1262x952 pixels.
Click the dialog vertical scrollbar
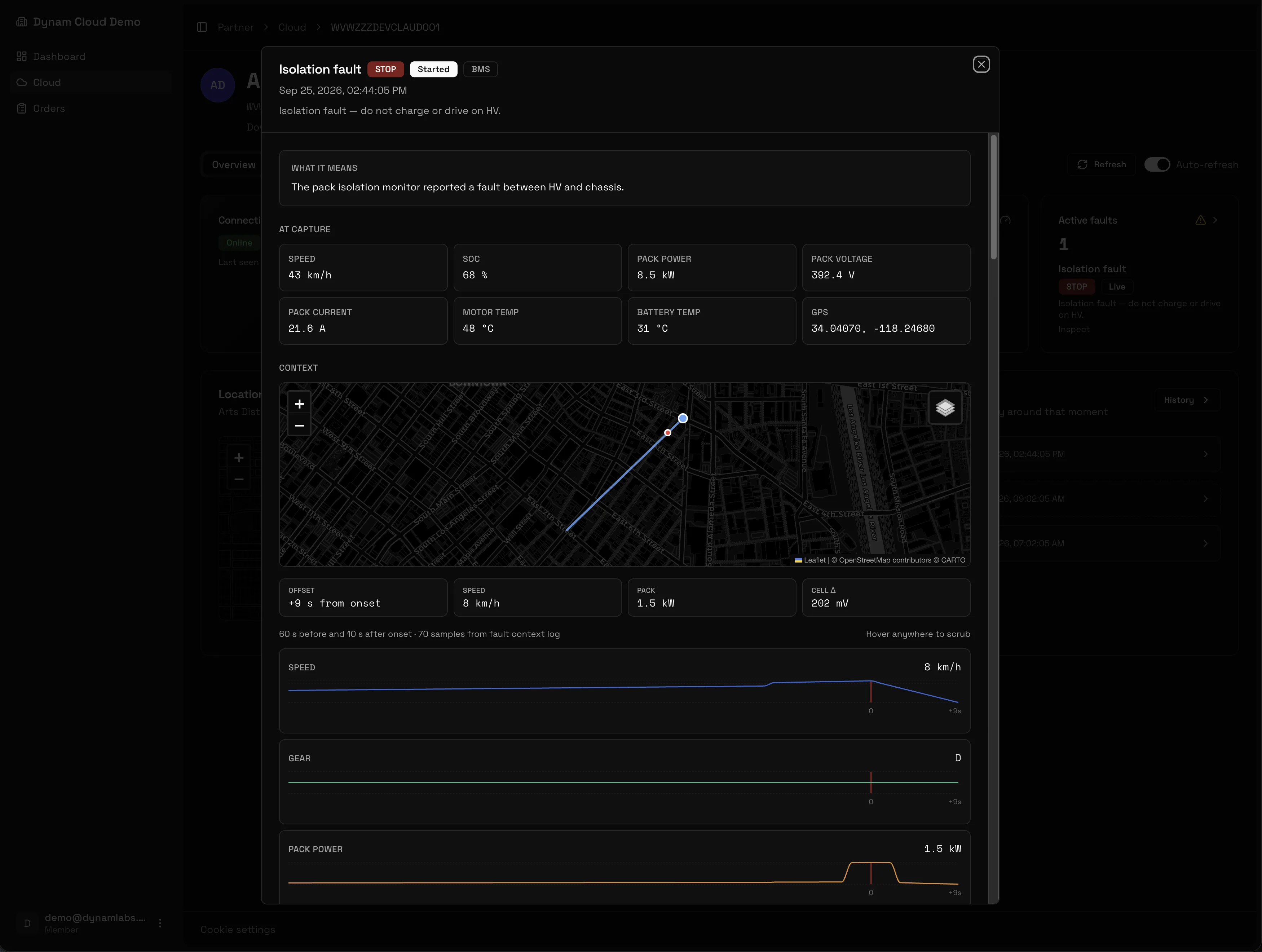[x=993, y=197]
